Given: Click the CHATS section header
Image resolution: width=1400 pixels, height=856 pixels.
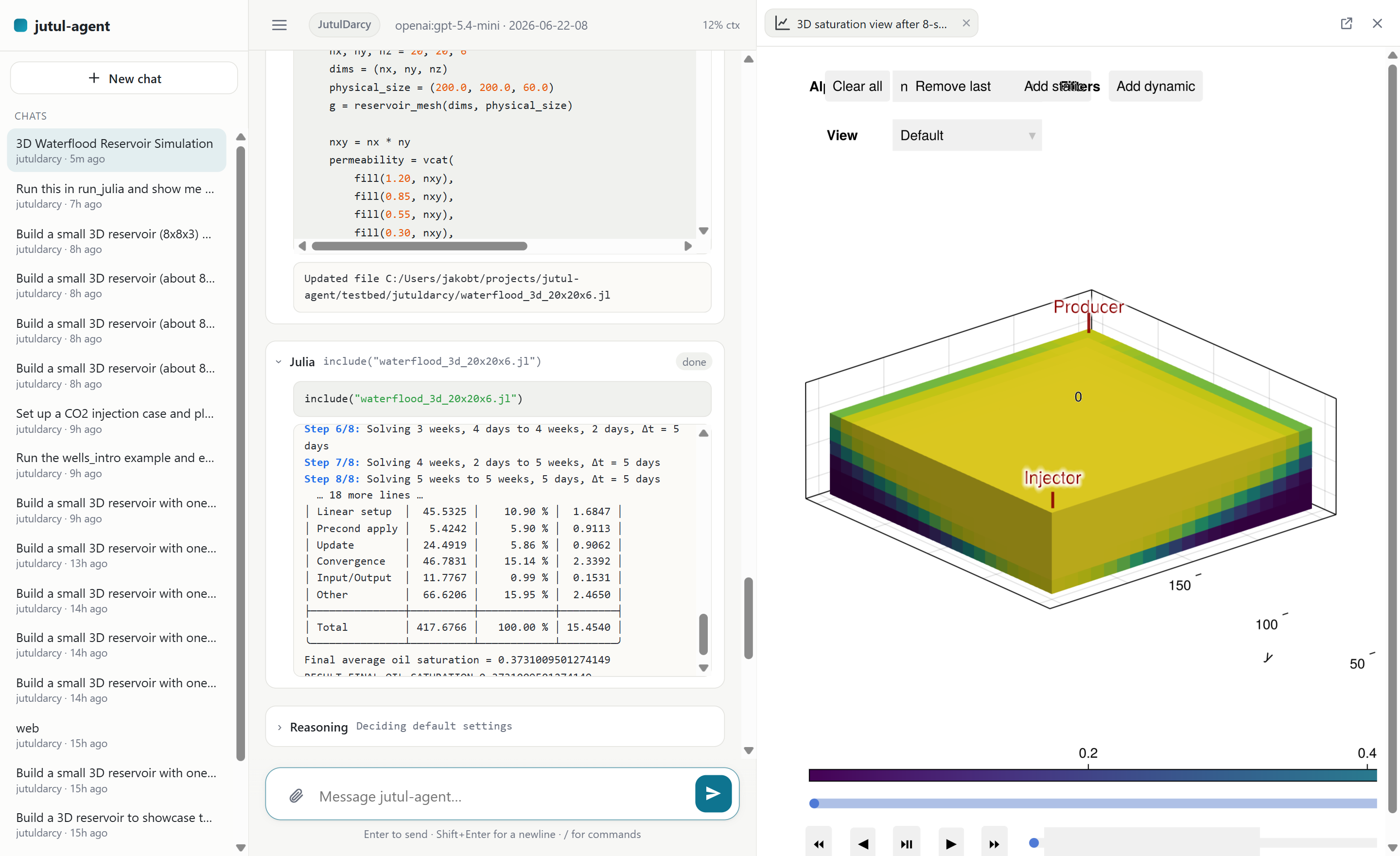Looking at the screenshot, I should tap(31, 116).
